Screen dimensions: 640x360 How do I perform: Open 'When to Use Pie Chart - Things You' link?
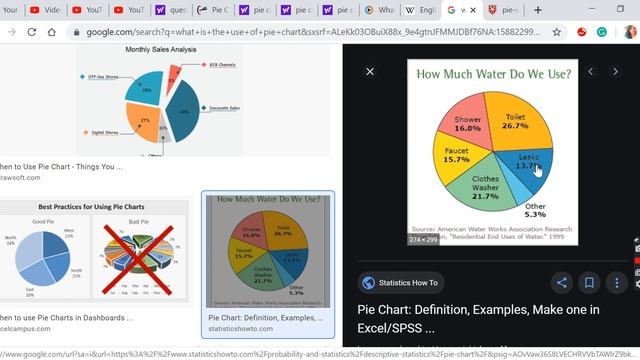[61, 167]
